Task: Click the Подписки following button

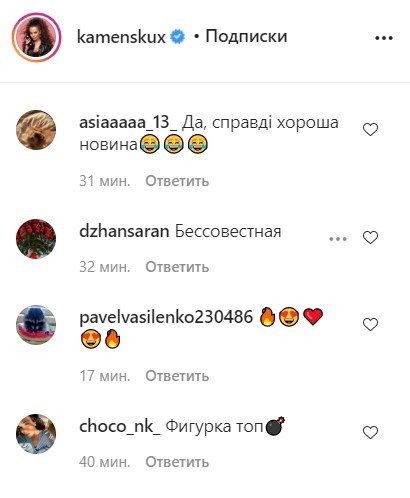Action: pyautogui.click(x=246, y=36)
